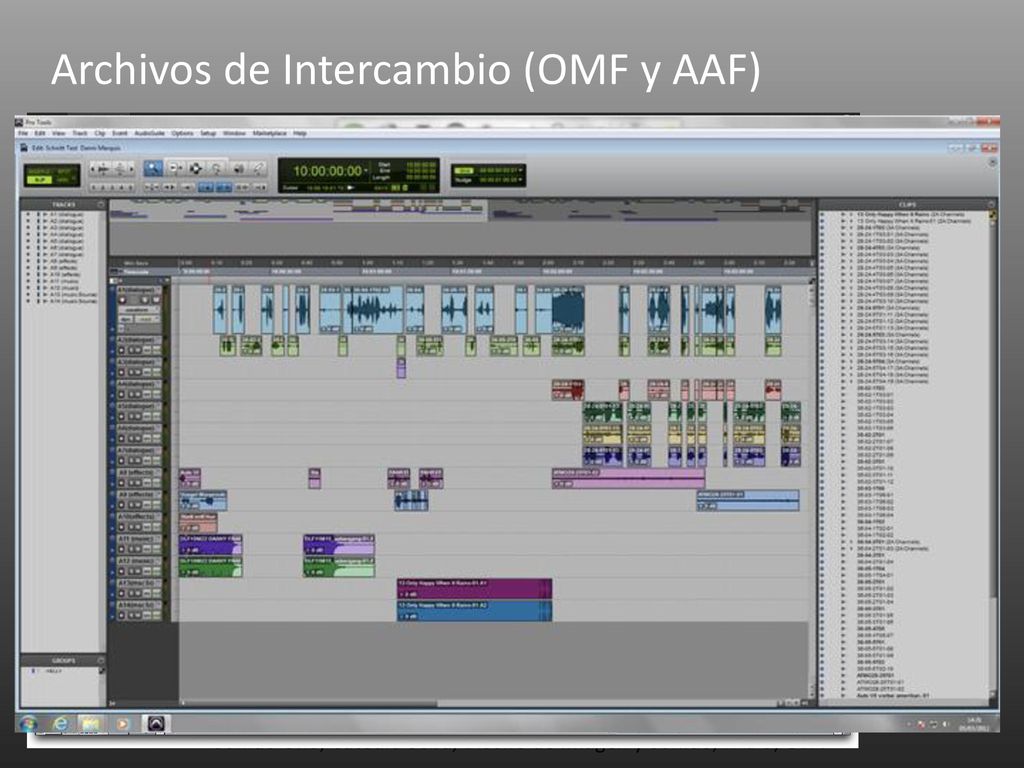The image size is (1024, 768).
Task: Click the audio waveform zoom button
Action: click(104, 169)
